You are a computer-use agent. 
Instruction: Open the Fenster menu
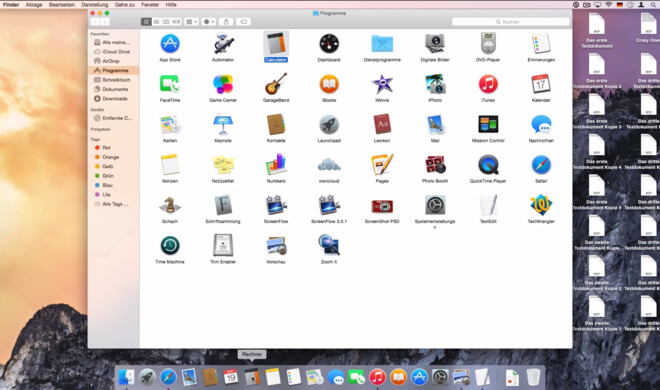coord(150,5)
